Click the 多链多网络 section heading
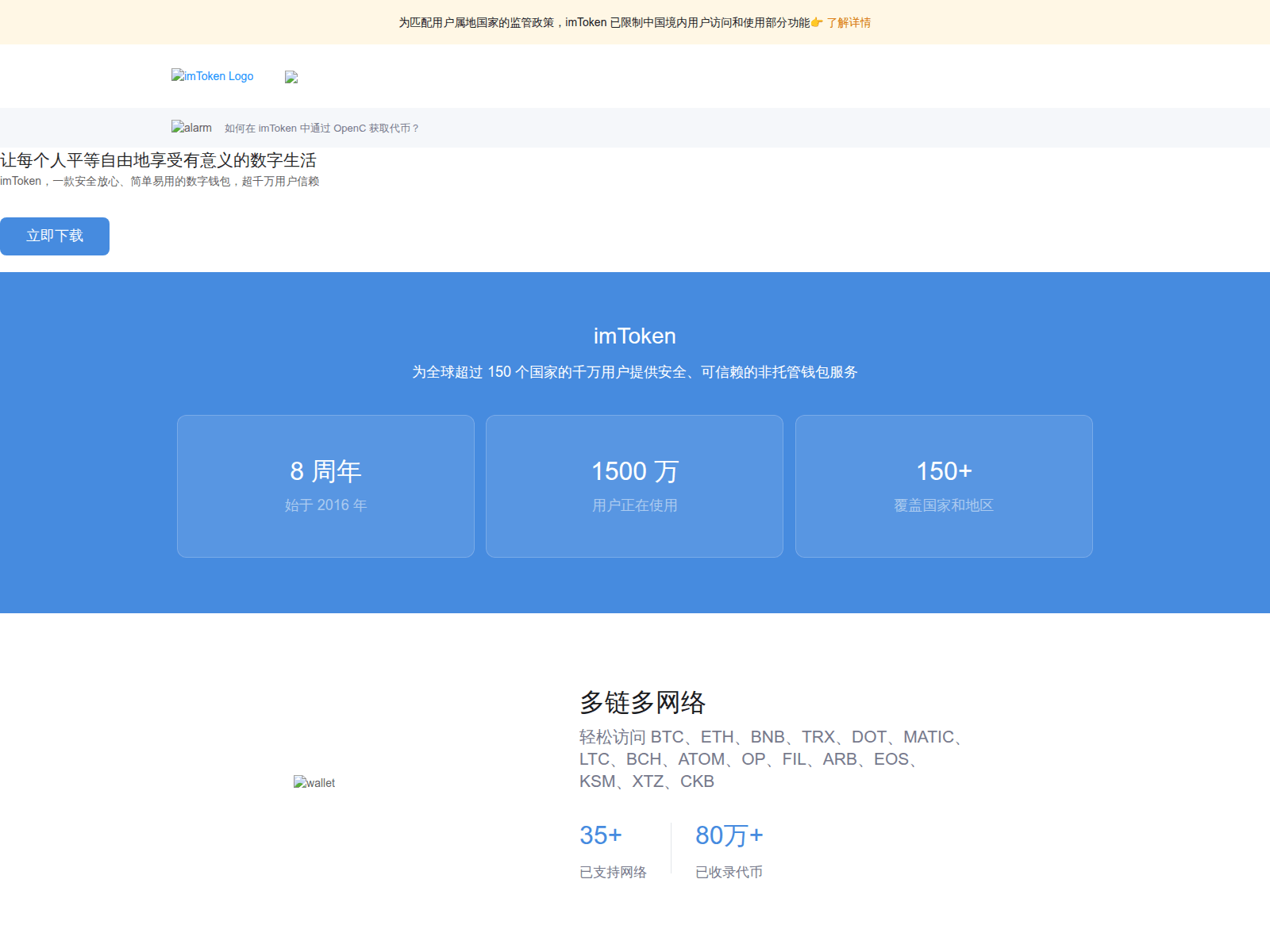This screenshot has height=952, width=1270. 642,702
